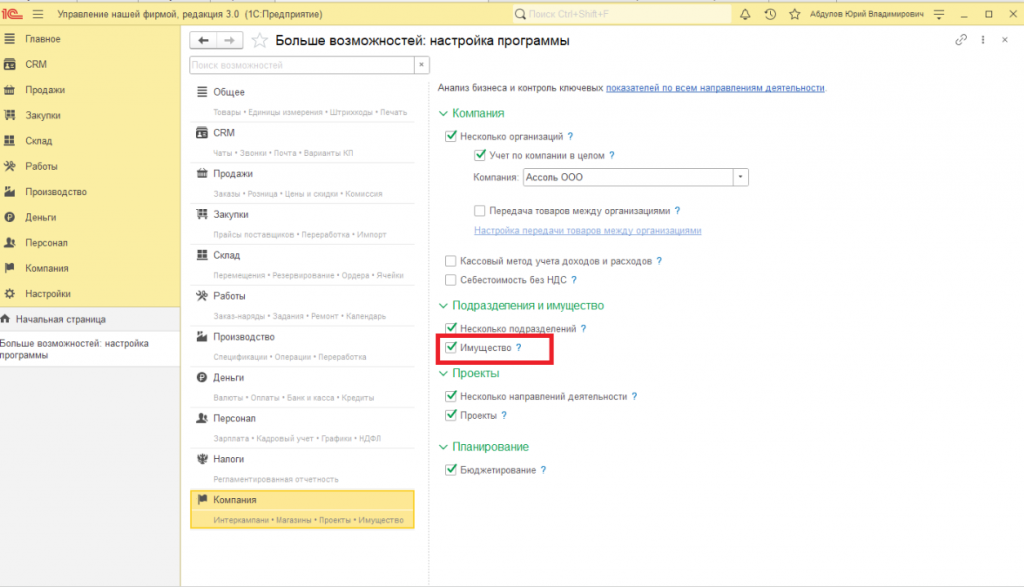The width and height of the screenshot is (1024, 587).
Task: Open the history clock icon
Action: (770, 14)
